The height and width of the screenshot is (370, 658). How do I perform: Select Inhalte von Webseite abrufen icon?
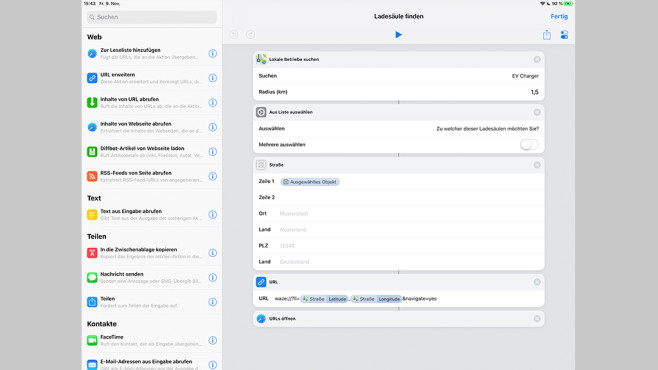coord(92,127)
